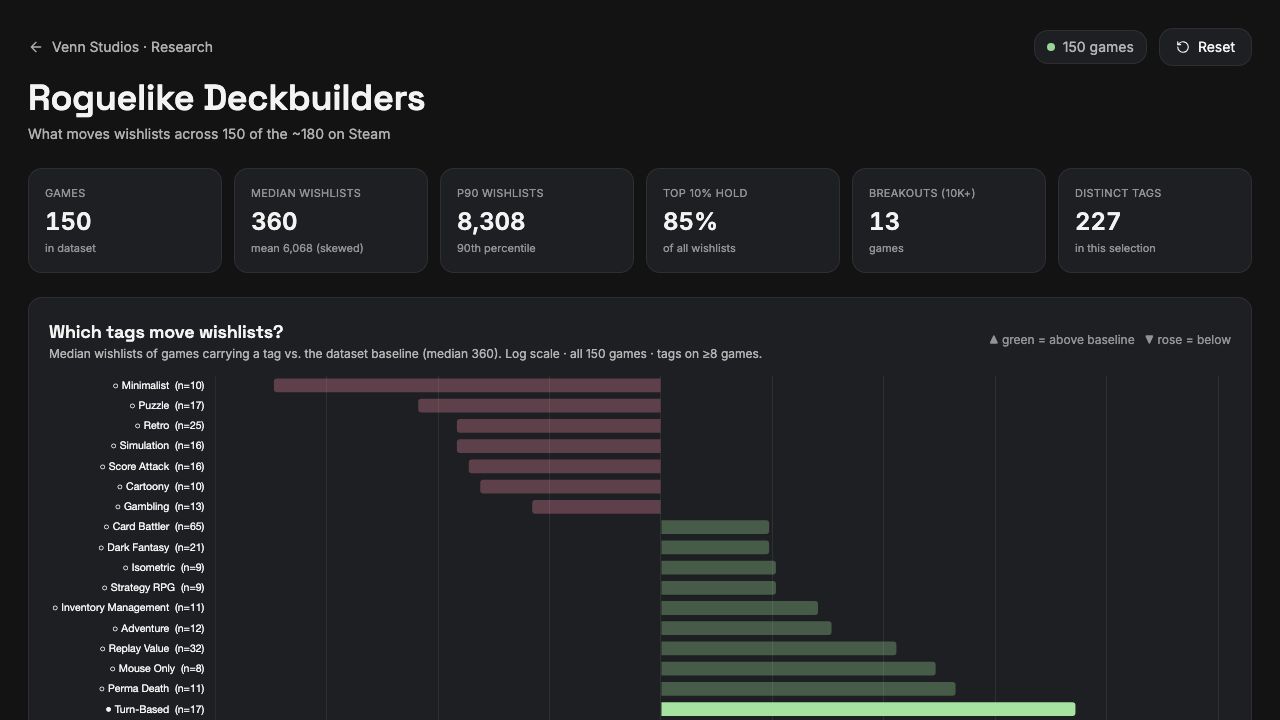This screenshot has width=1280, height=720.
Task: Click the highlighted Turn-Based bar
Action: [x=868, y=709]
